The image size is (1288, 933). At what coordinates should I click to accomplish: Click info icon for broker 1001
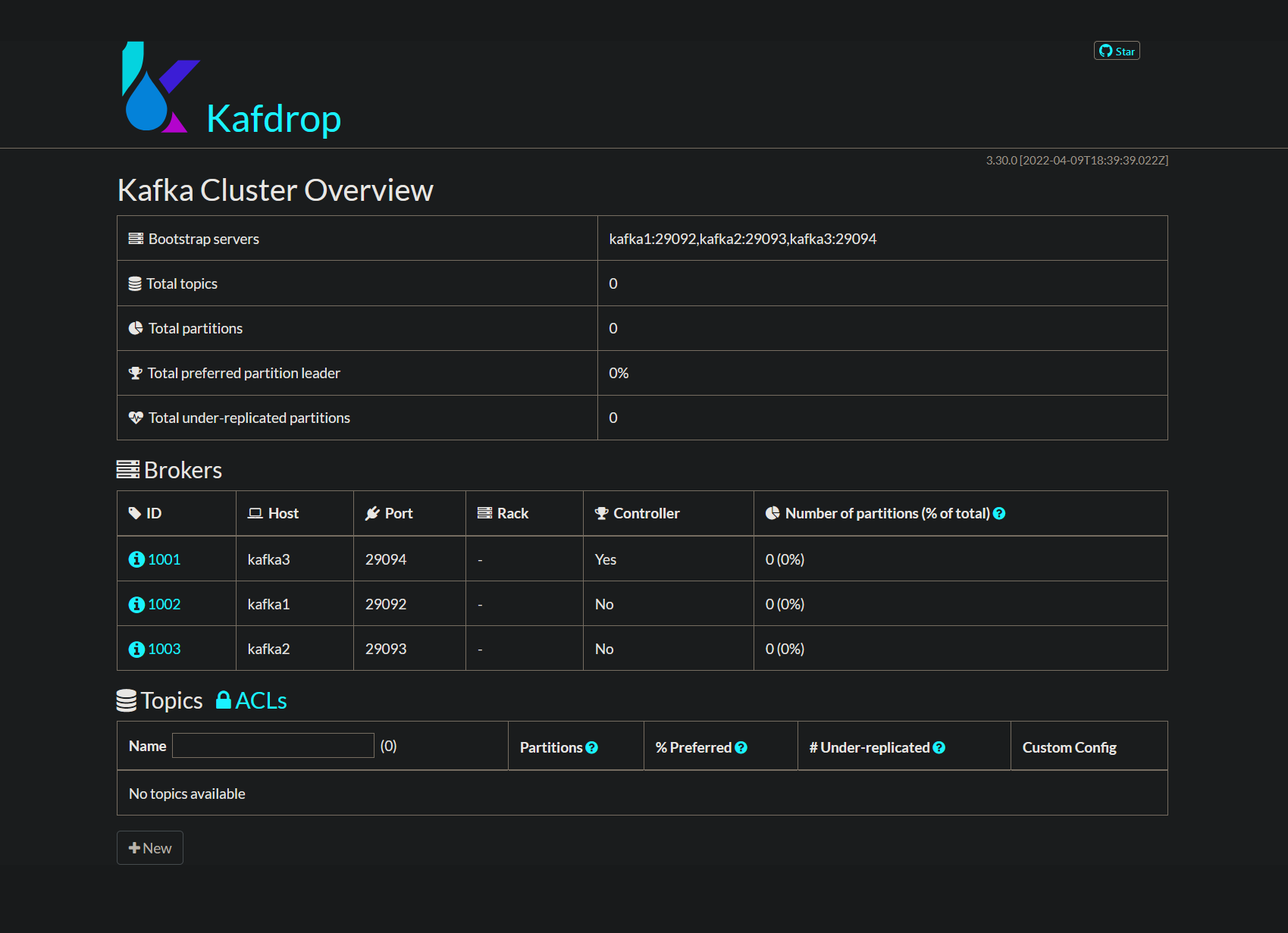pyautogui.click(x=136, y=559)
